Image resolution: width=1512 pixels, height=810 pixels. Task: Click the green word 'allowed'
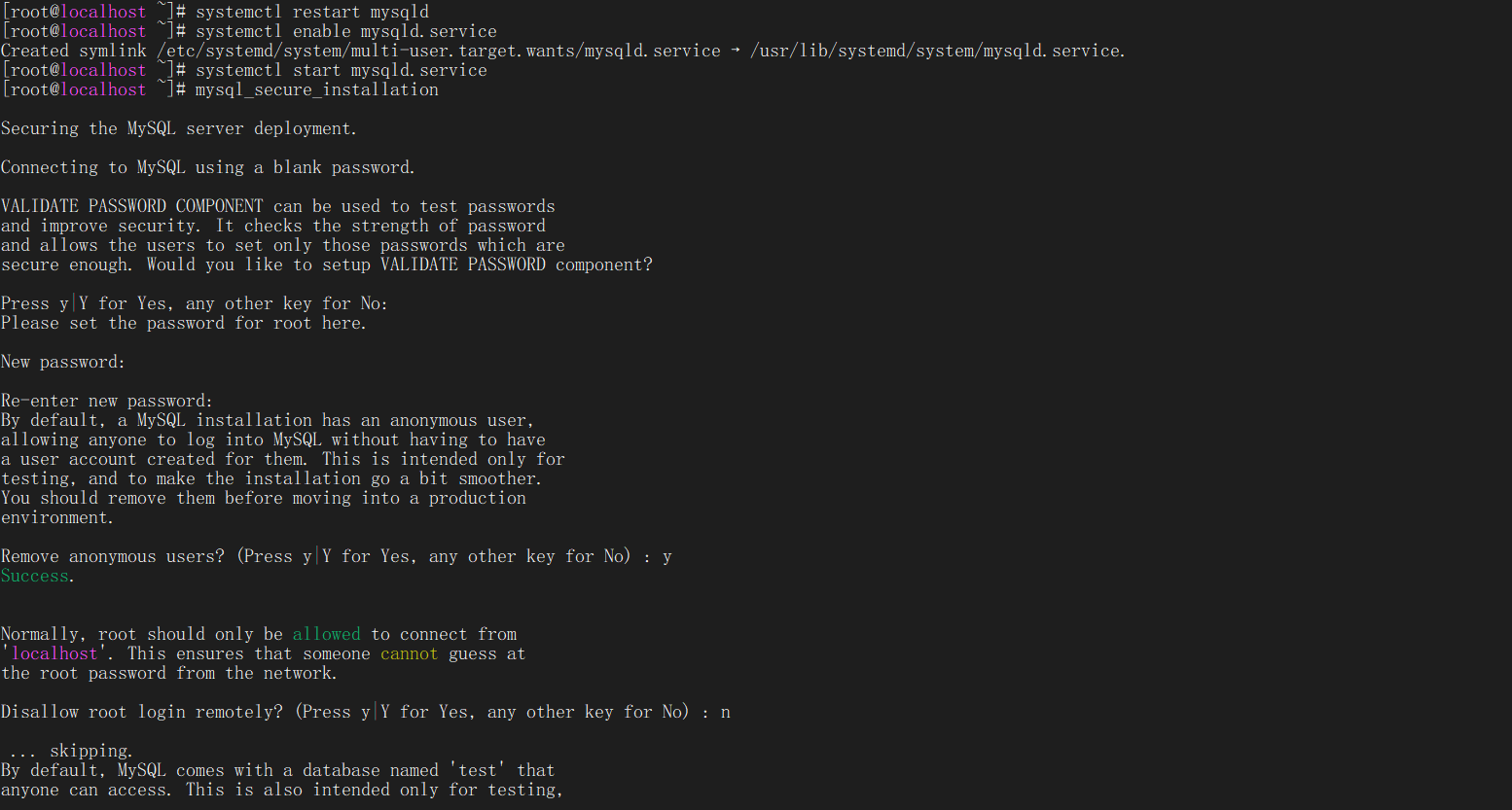click(x=326, y=634)
